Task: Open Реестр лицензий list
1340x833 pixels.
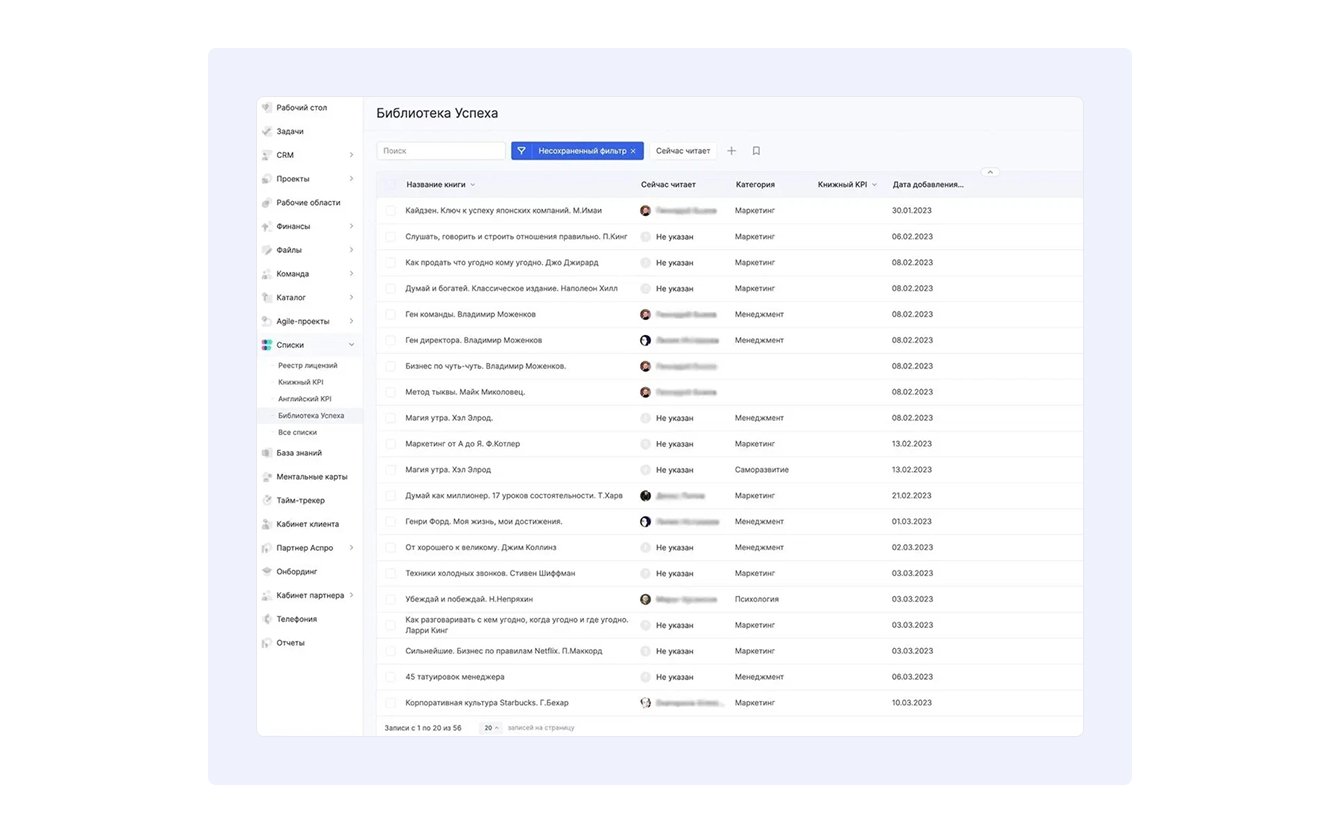Action: 308,365
